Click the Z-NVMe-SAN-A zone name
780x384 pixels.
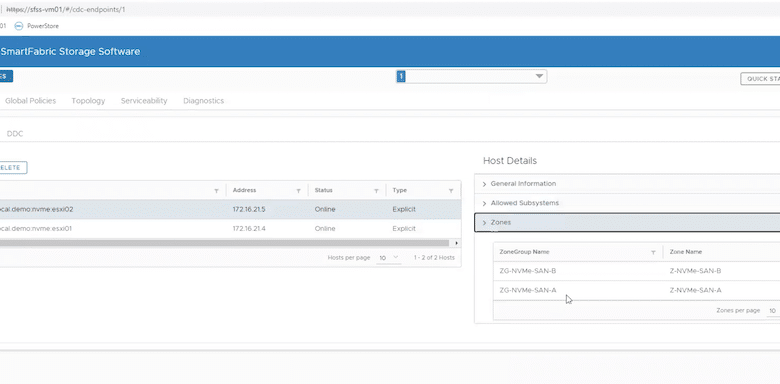tap(695, 290)
